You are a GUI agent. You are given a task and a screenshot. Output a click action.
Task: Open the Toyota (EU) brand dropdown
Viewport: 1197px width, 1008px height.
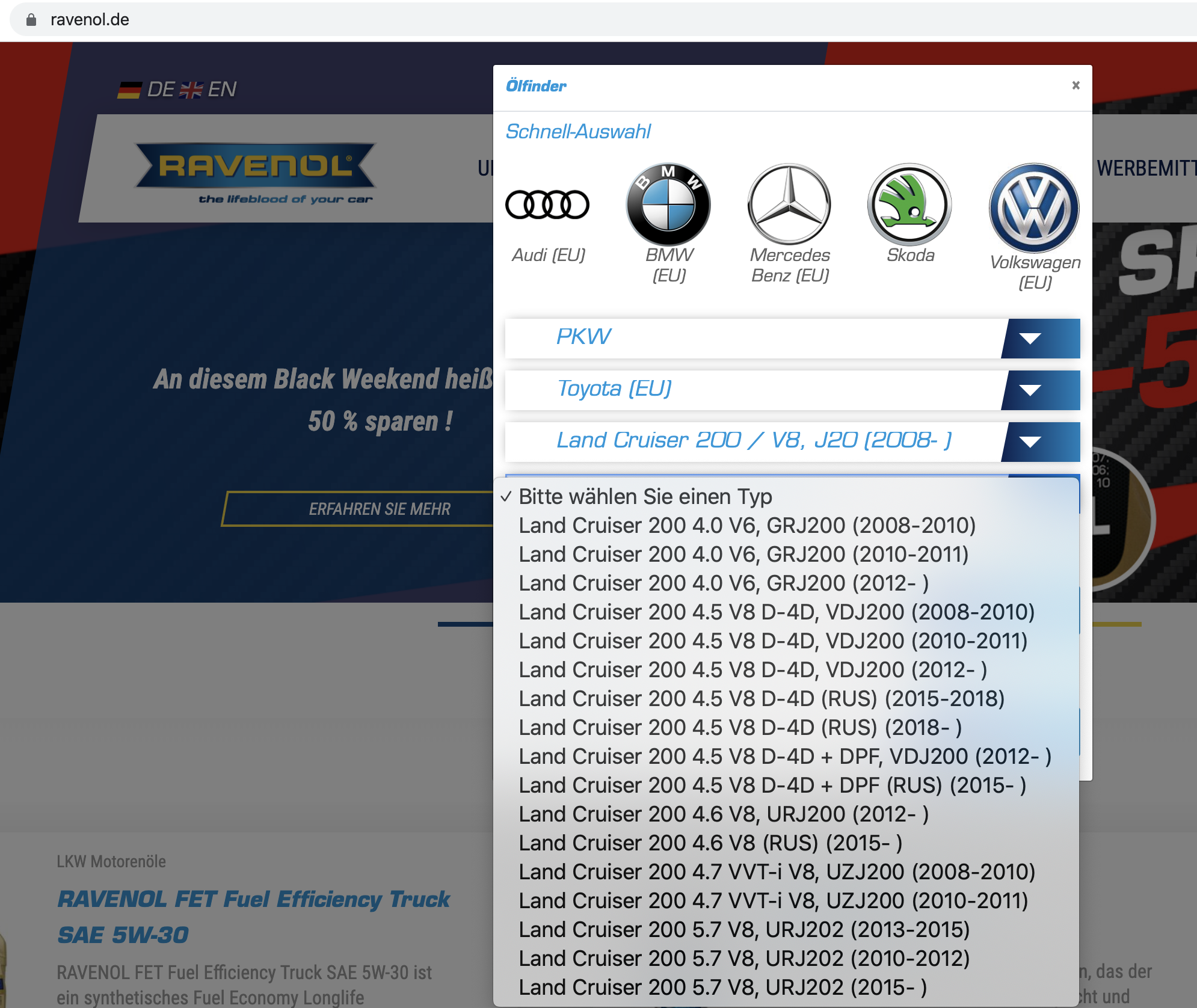[x=792, y=390]
